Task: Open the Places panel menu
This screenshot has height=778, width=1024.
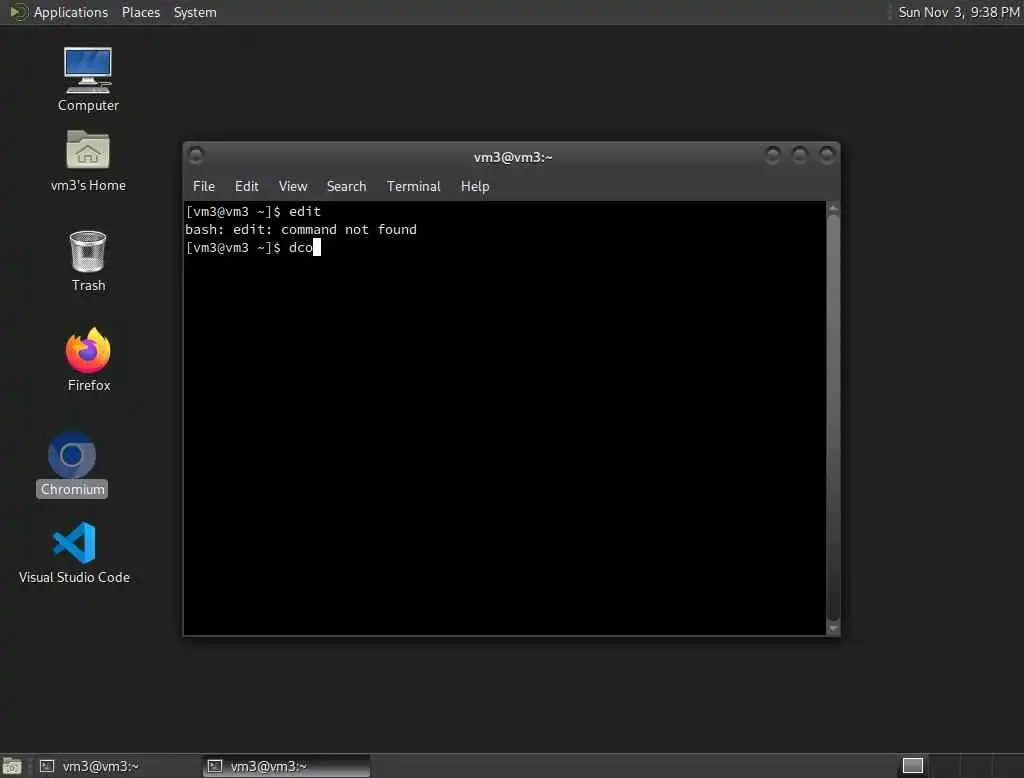Action: point(140,12)
